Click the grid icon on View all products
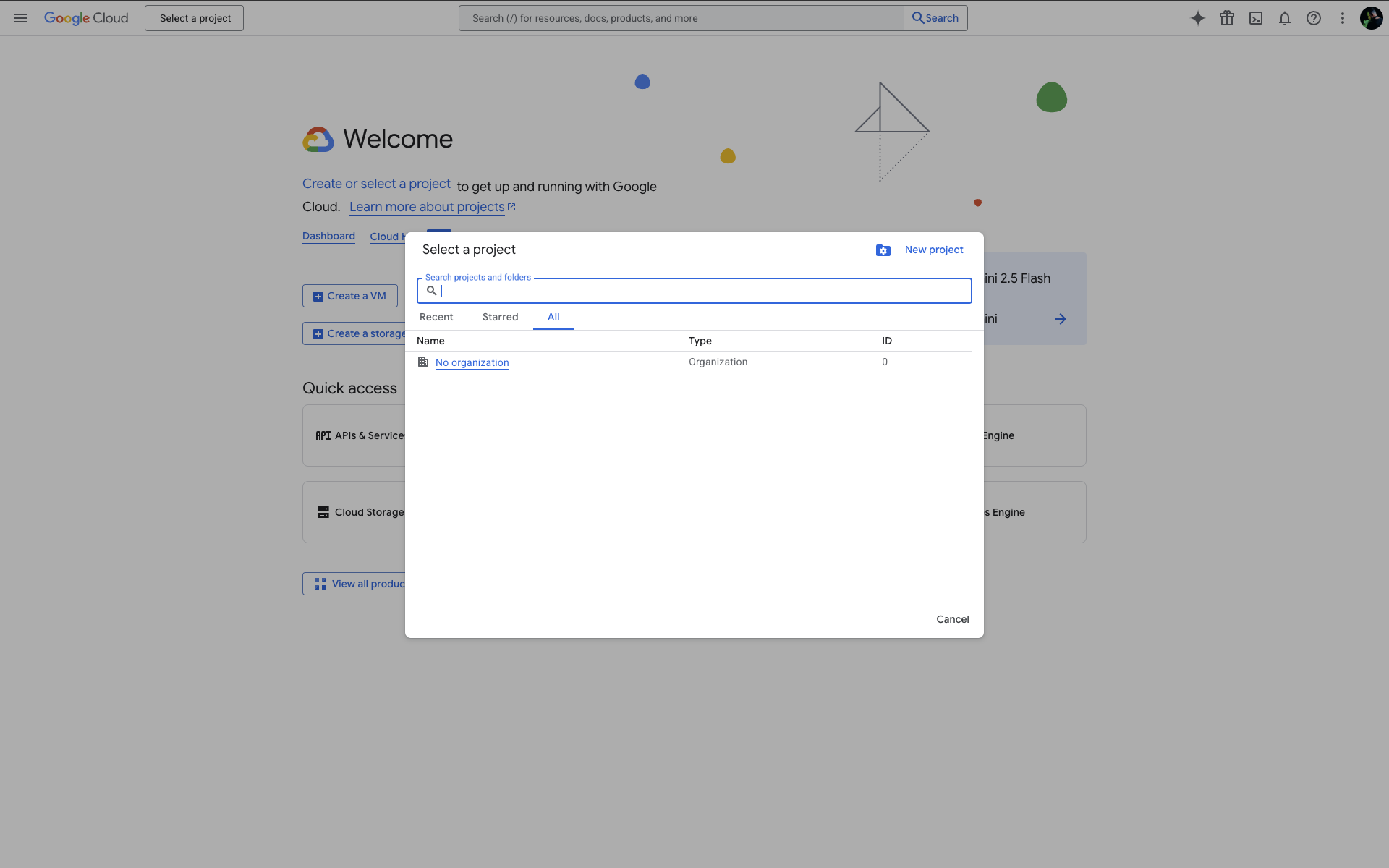Viewport: 1389px width, 868px height. tap(320, 584)
